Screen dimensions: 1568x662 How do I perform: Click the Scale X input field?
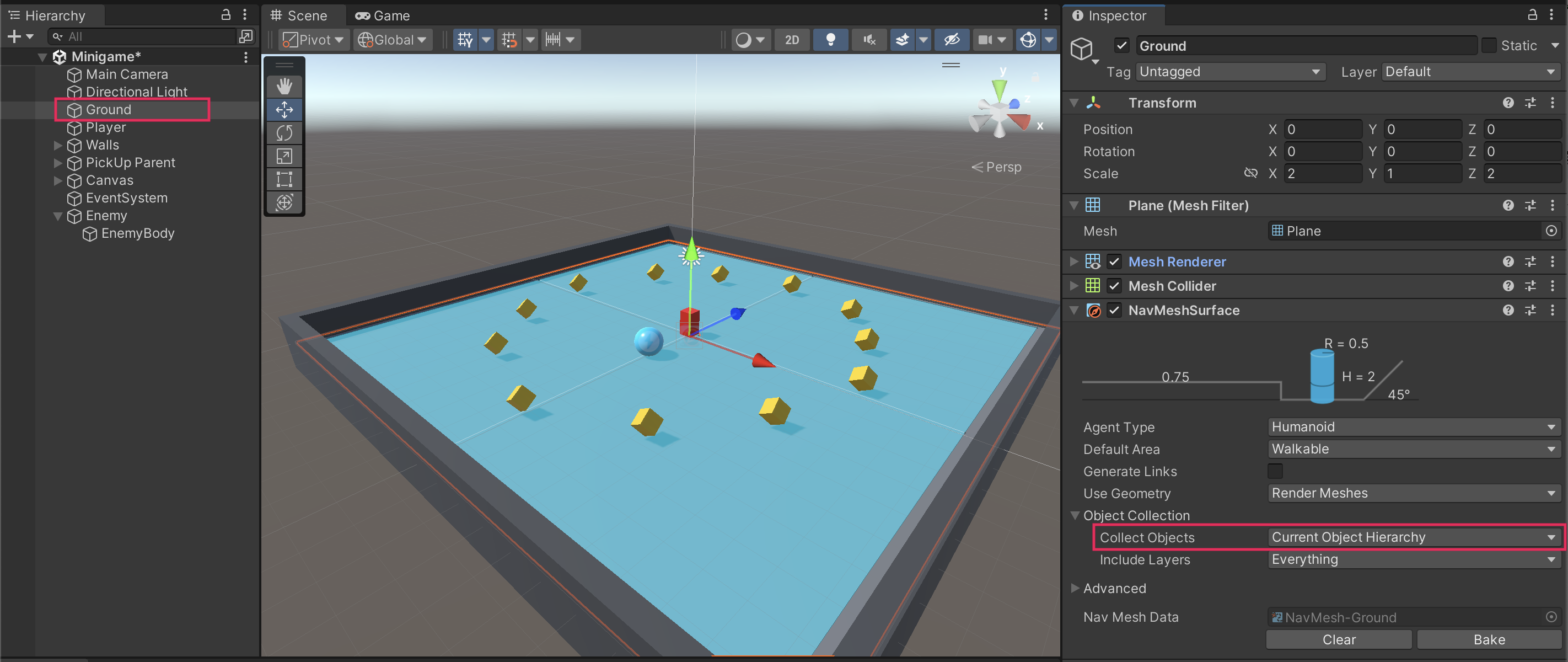tap(1322, 174)
